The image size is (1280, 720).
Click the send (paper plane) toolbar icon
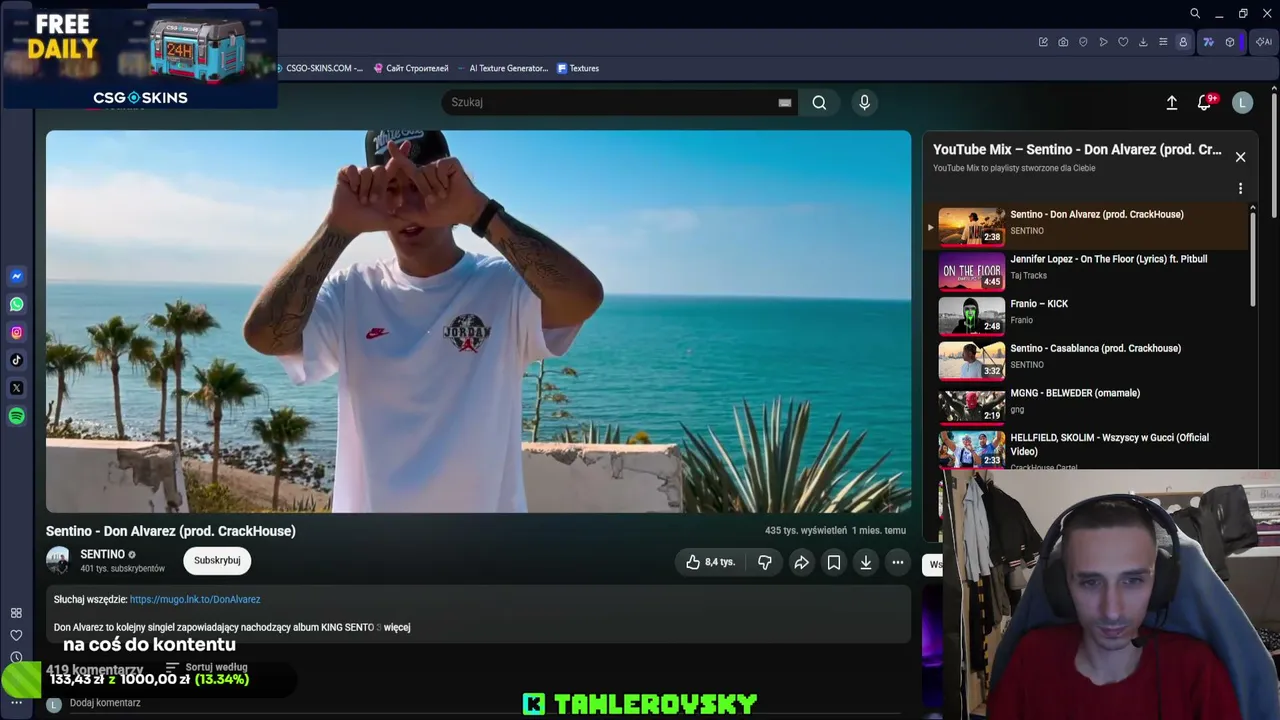click(1103, 42)
